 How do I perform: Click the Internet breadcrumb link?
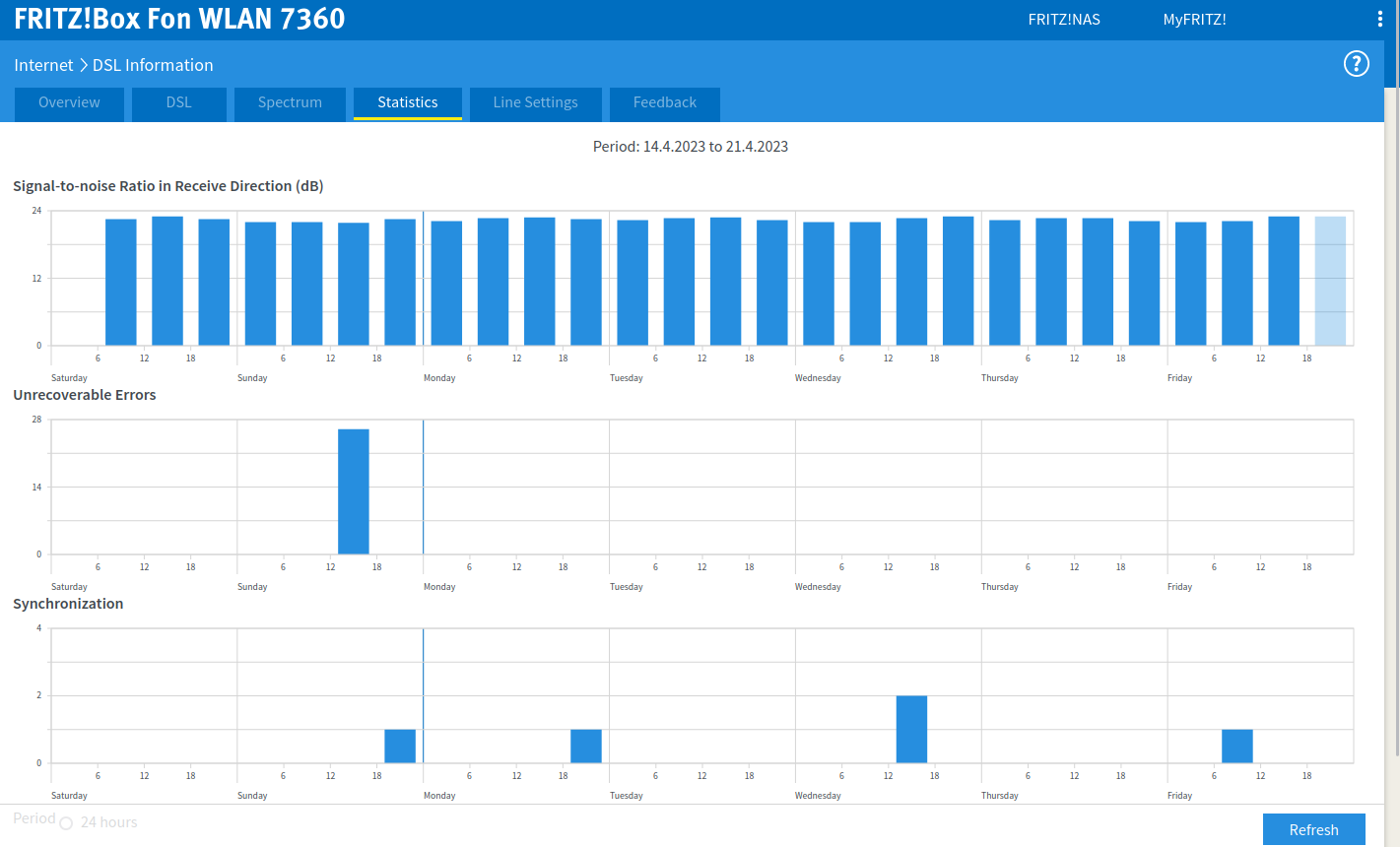click(x=43, y=65)
